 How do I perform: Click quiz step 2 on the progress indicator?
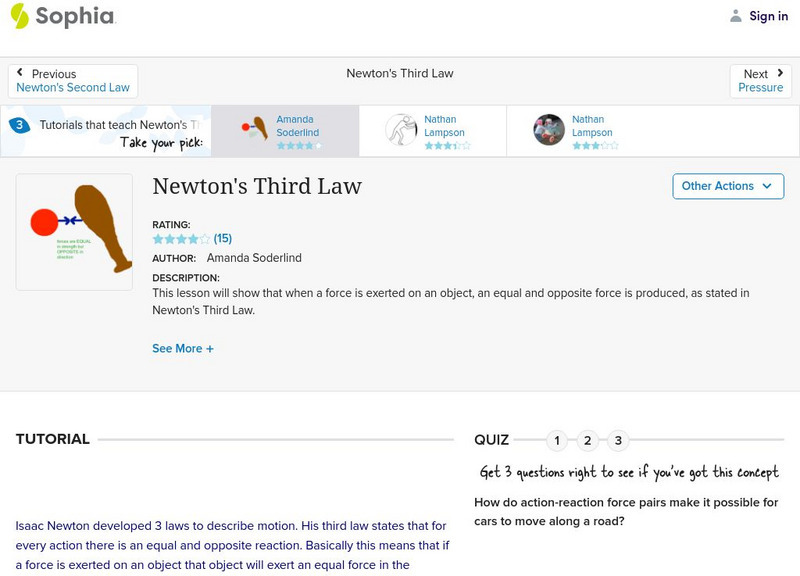click(x=585, y=439)
